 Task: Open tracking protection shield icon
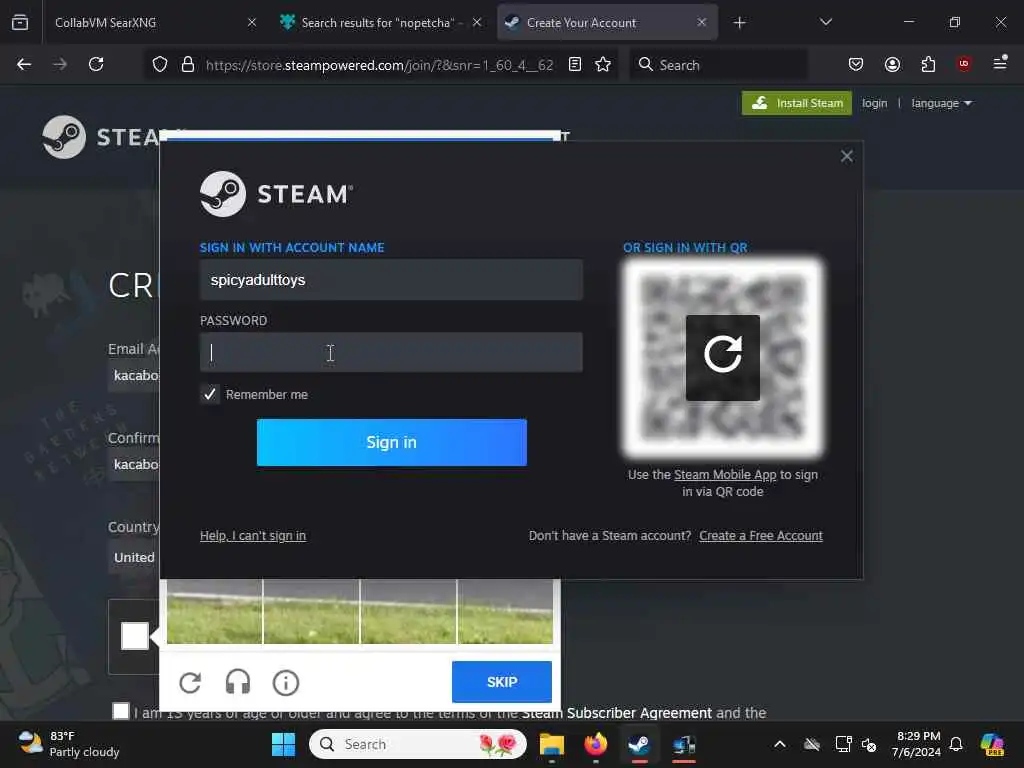(x=160, y=65)
